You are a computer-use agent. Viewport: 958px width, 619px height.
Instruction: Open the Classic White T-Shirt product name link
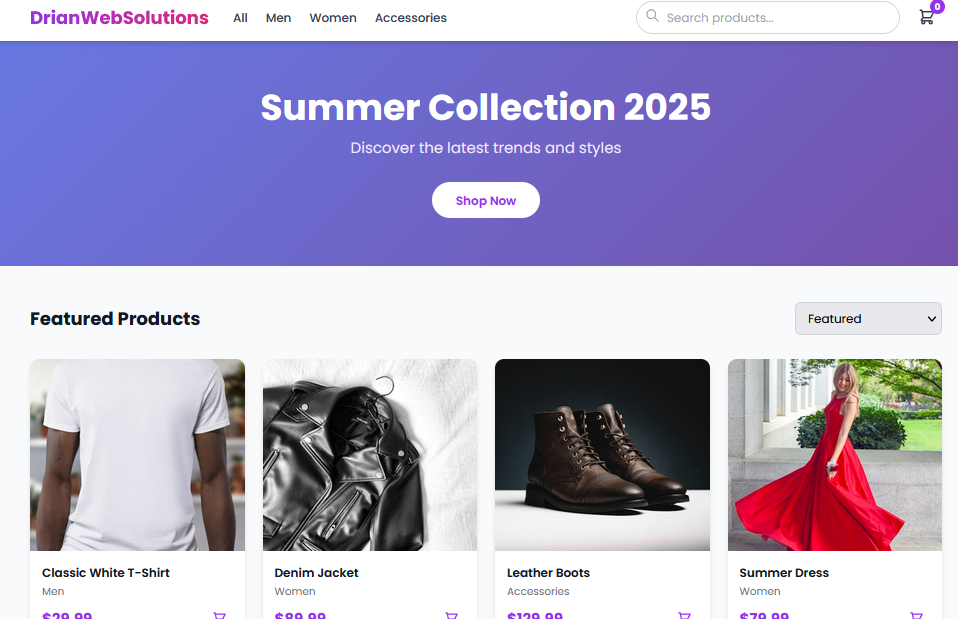(x=105, y=572)
